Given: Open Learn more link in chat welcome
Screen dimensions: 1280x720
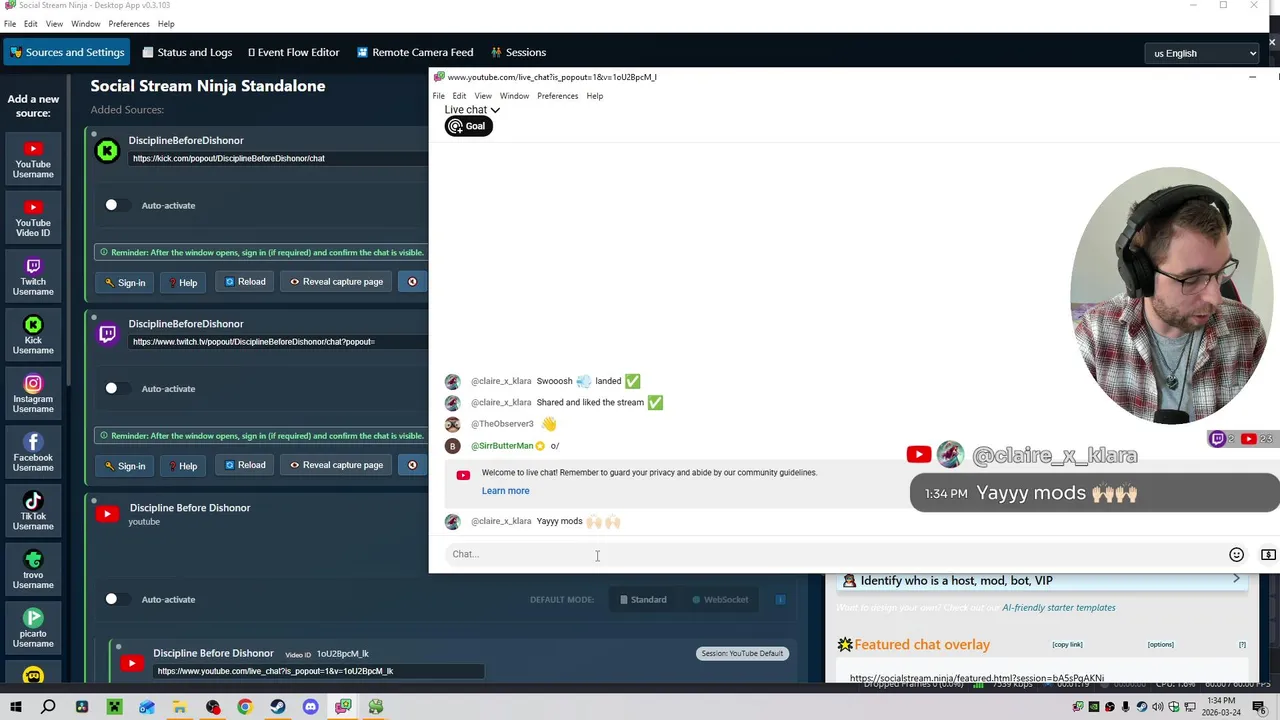Looking at the screenshot, I should pyautogui.click(x=505, y=491).
